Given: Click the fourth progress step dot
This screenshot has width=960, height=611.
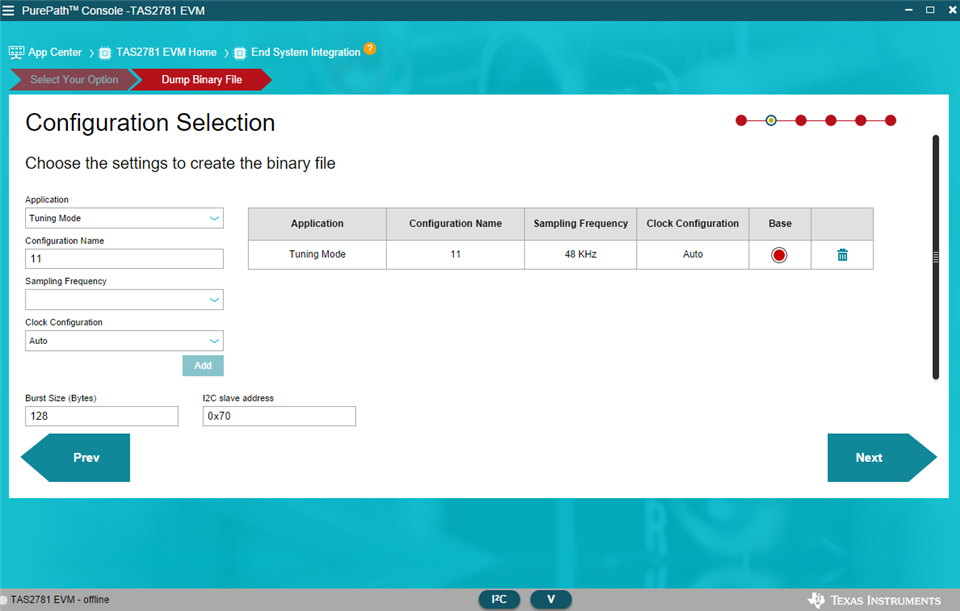Looking at the screenshot, I should pyautogui.click(x=831, y=120).
